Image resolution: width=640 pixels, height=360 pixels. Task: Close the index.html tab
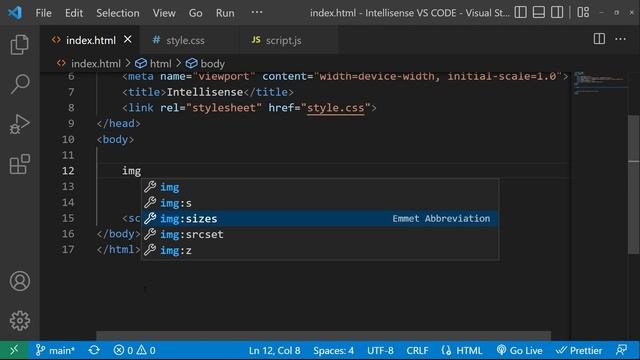pos(128,40)
